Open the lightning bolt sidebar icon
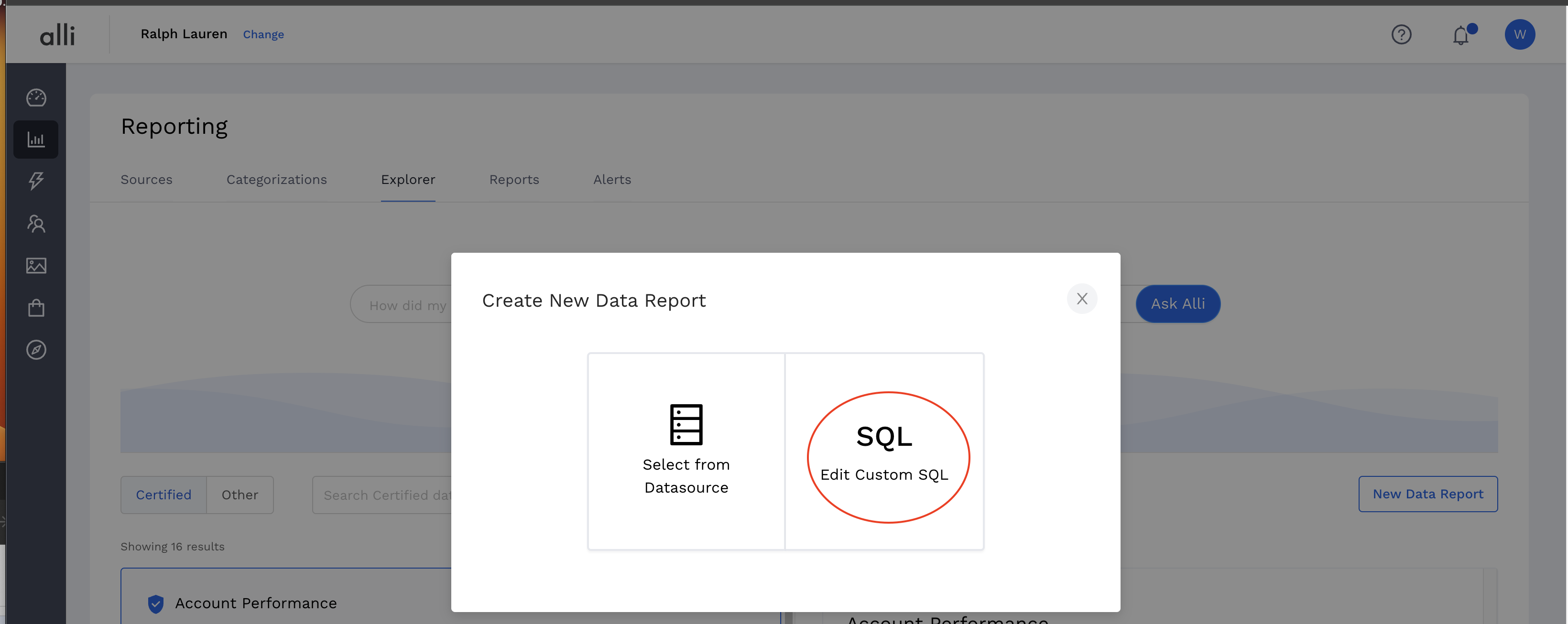 click(x=36, y=181)
